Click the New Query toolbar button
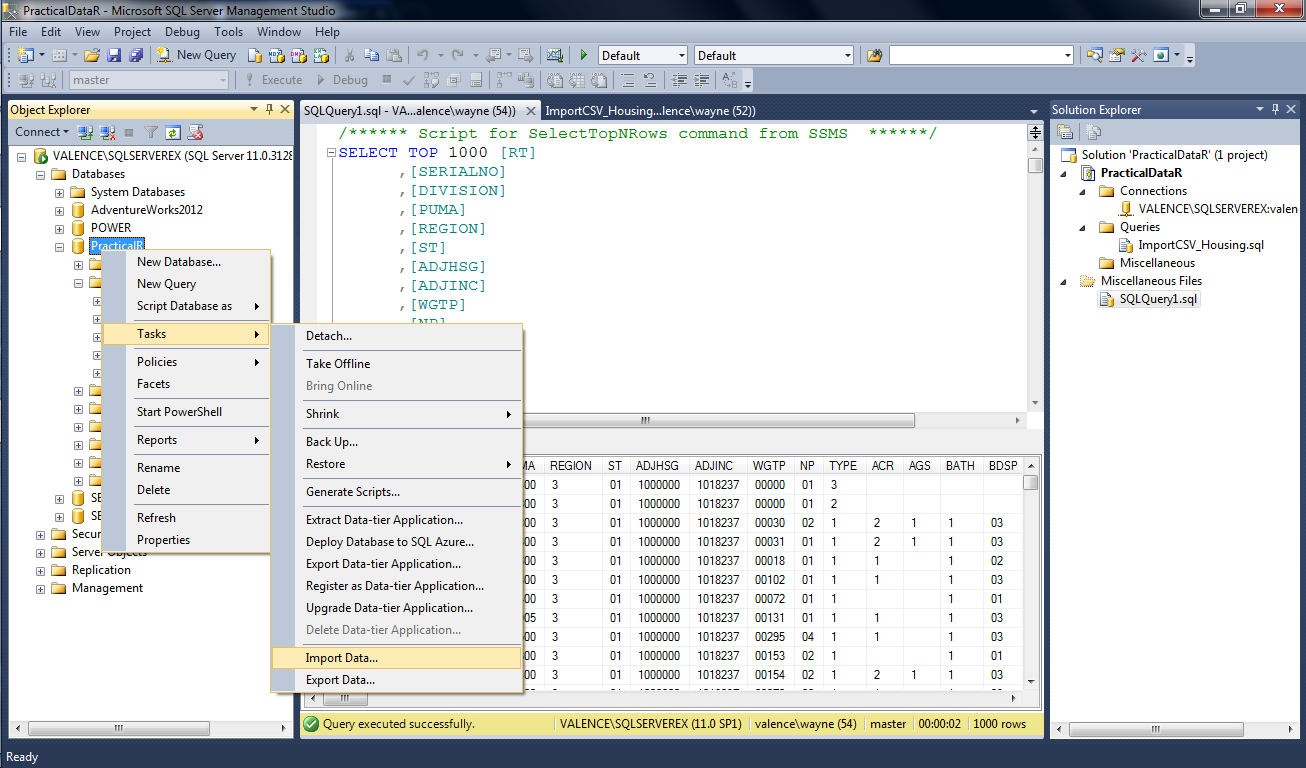The height and width of the screenshot is (768, 1306). pyautogui.click(x=196, y=55)
